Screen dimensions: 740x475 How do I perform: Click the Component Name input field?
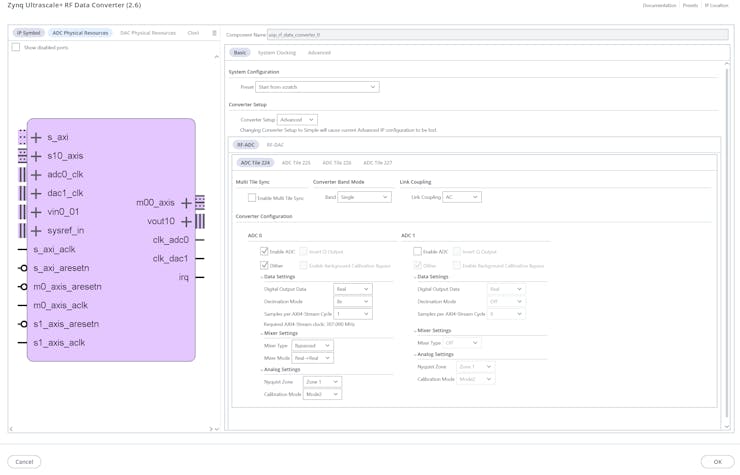pyautogui.click(x=497, y=35)
